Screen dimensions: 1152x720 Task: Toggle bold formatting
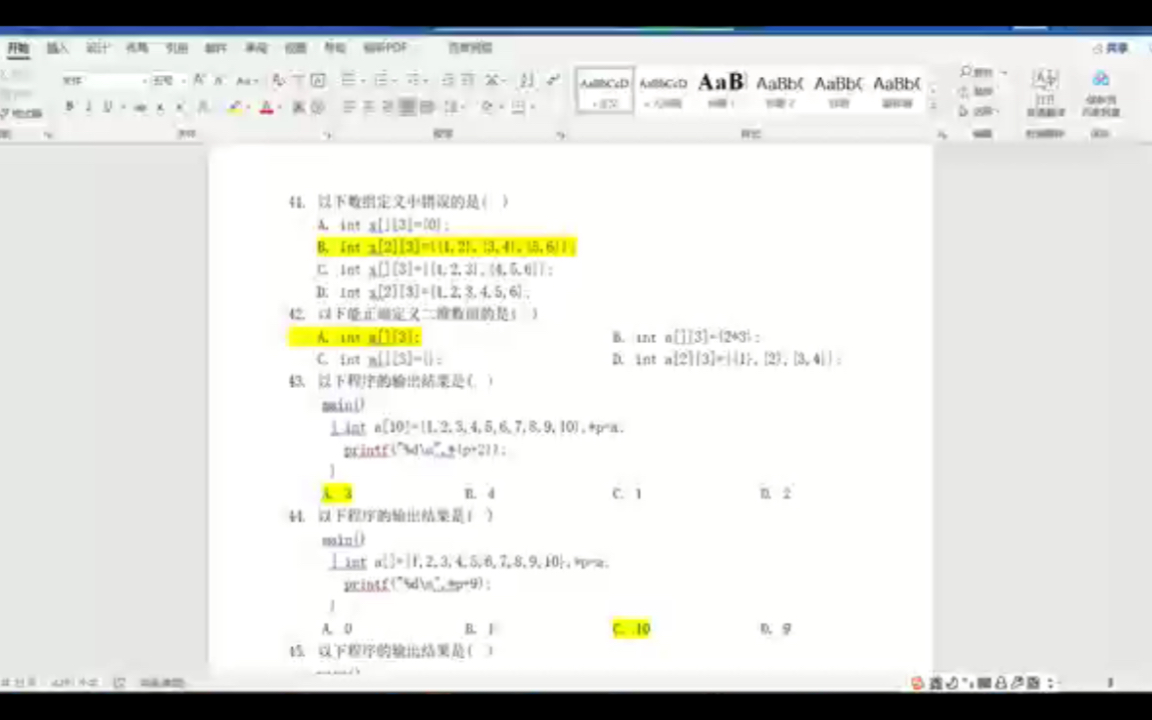[68, 107]
